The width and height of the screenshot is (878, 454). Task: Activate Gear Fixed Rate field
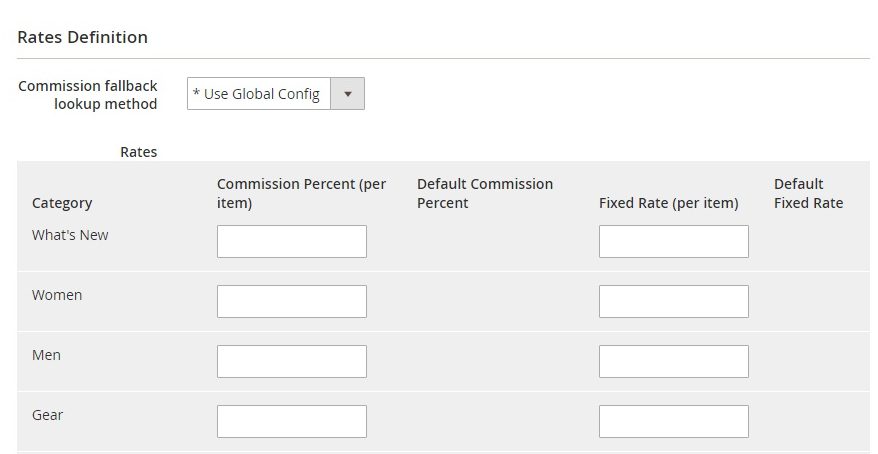pyautogui.click(x=674, y=421)
